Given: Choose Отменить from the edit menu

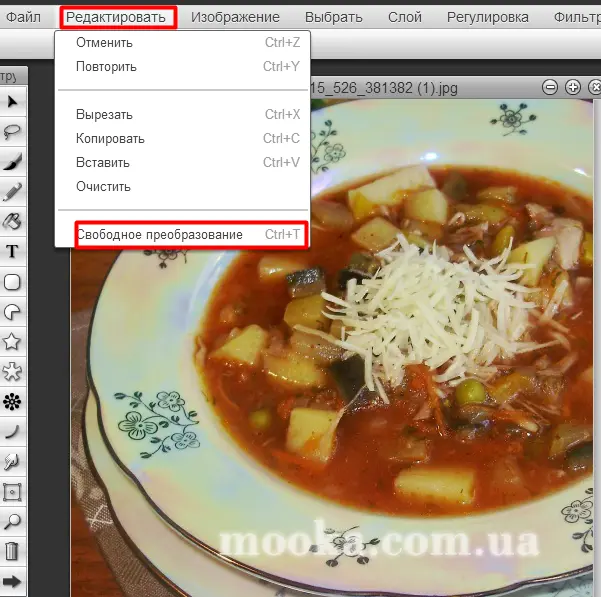Looking at the screenshot, I should (x=182, y=43).
